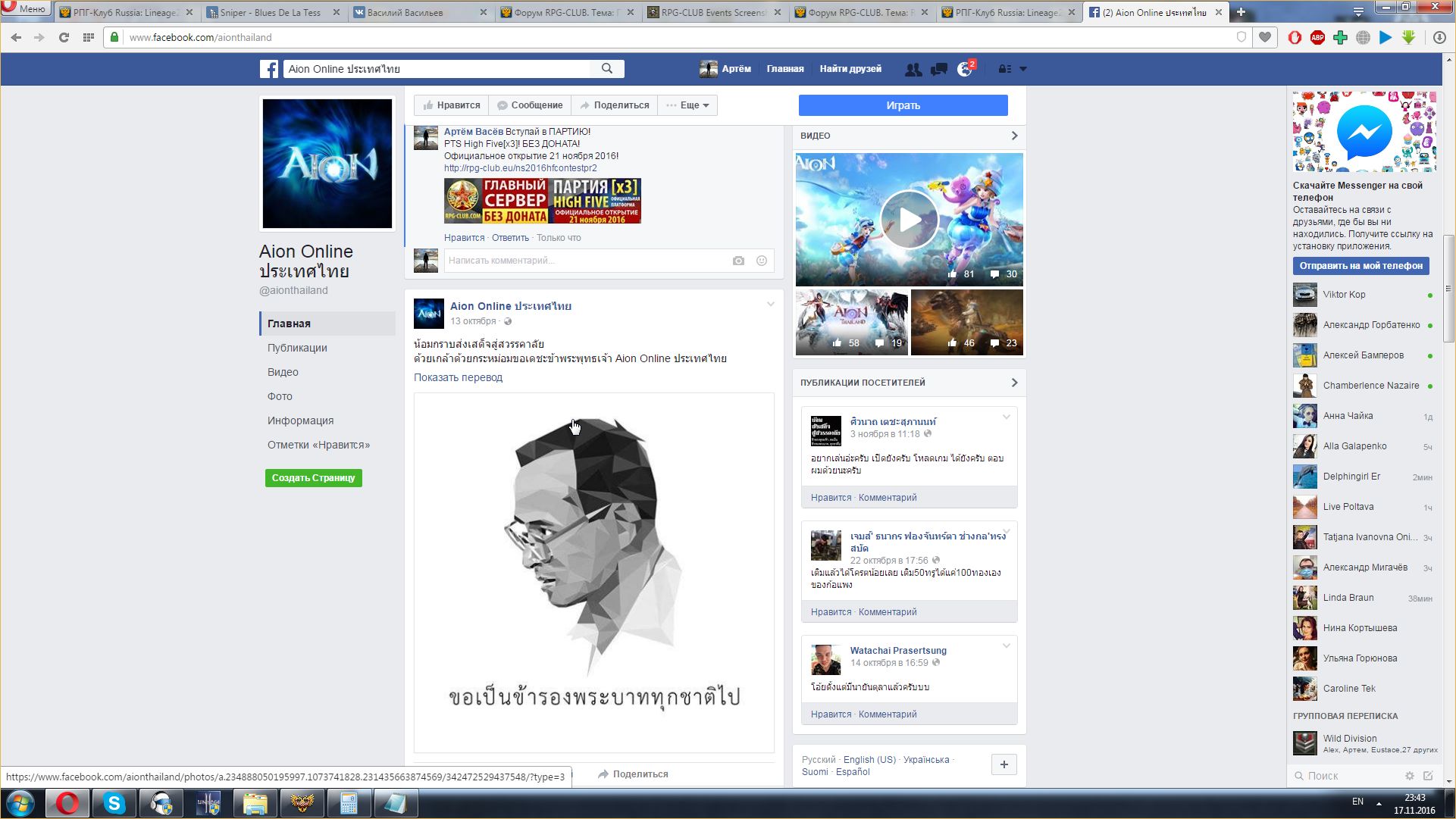
Task: Click green Создать Страницу button
Action: tap(314, 478)
